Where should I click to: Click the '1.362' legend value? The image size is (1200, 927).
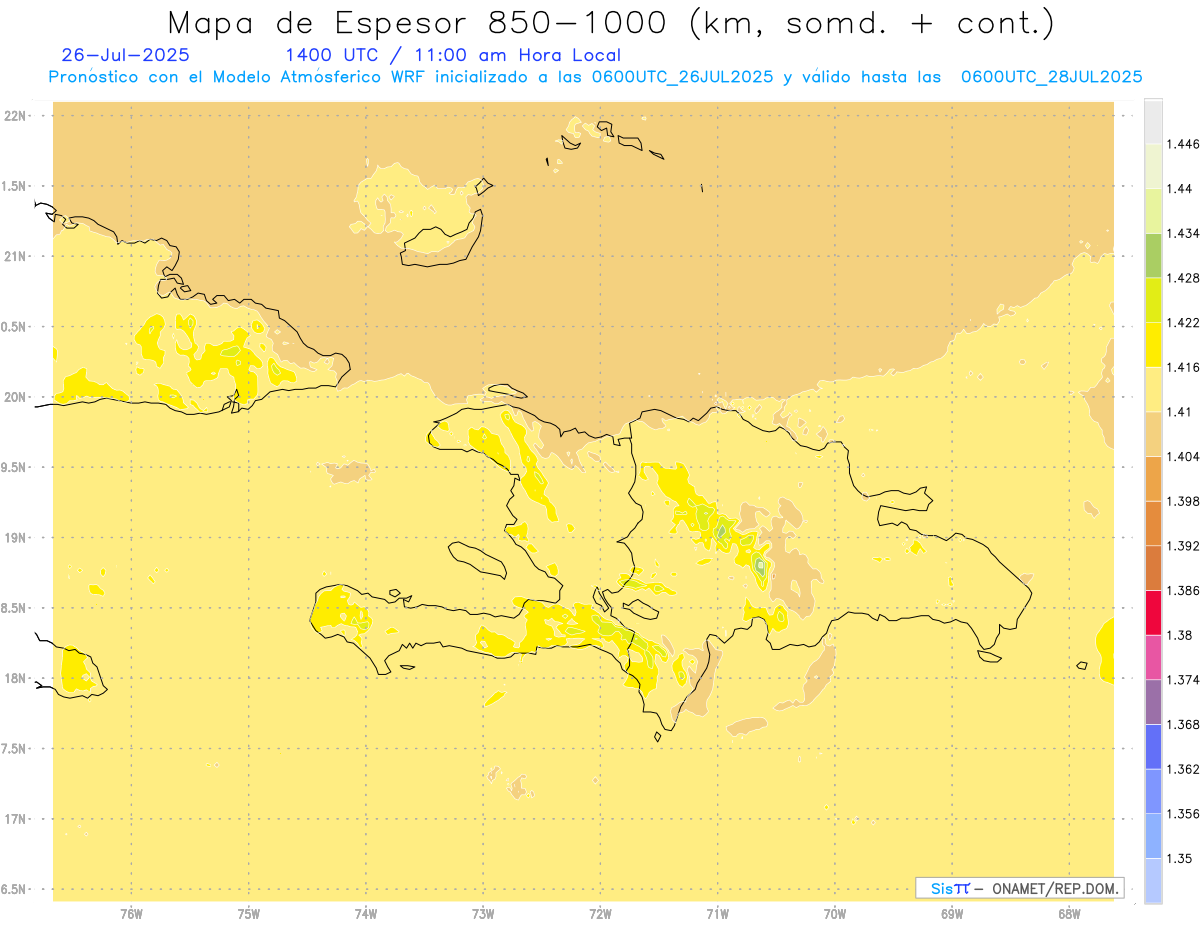[1183, 769]
